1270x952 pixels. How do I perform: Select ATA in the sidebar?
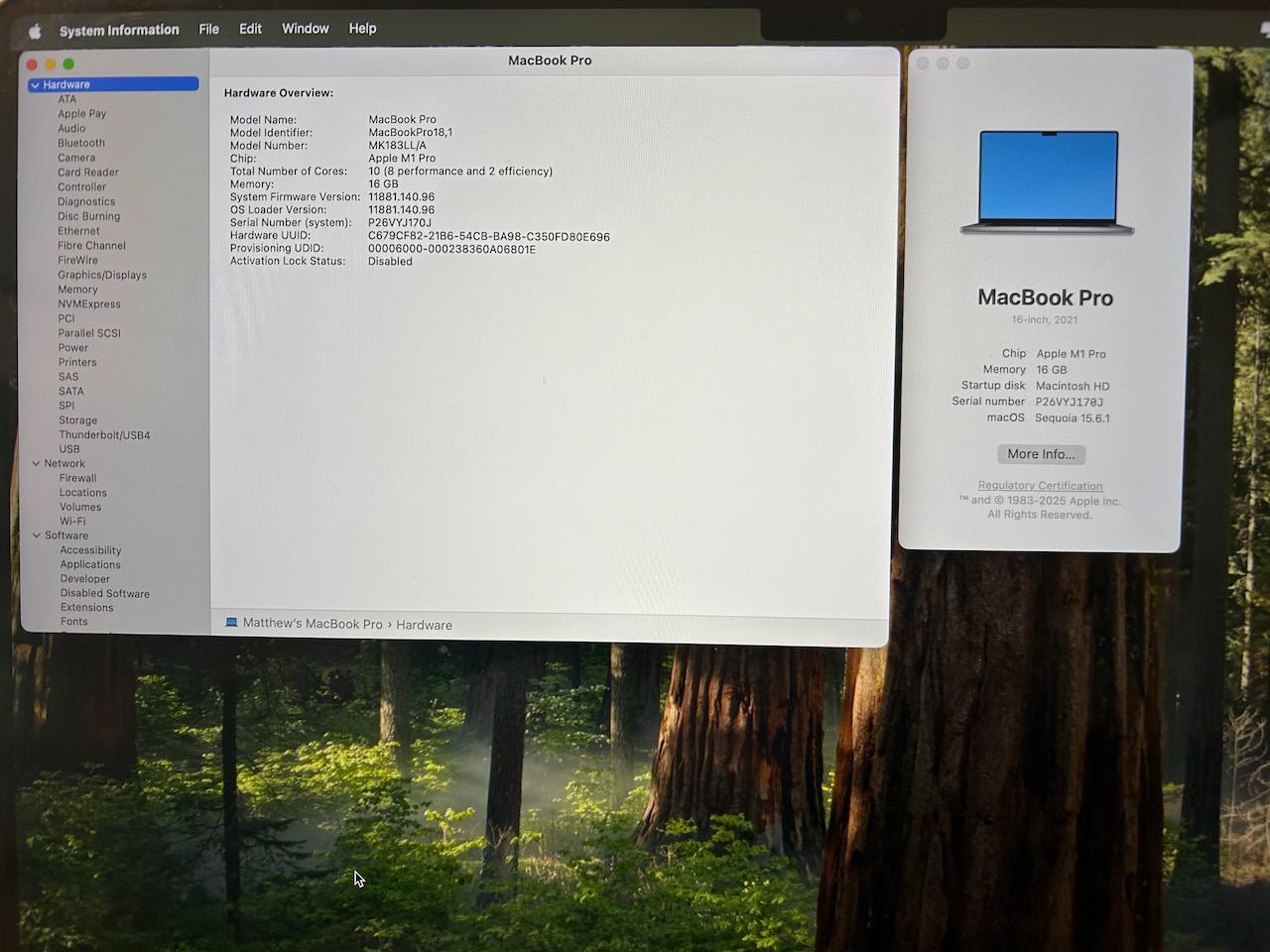66,99
